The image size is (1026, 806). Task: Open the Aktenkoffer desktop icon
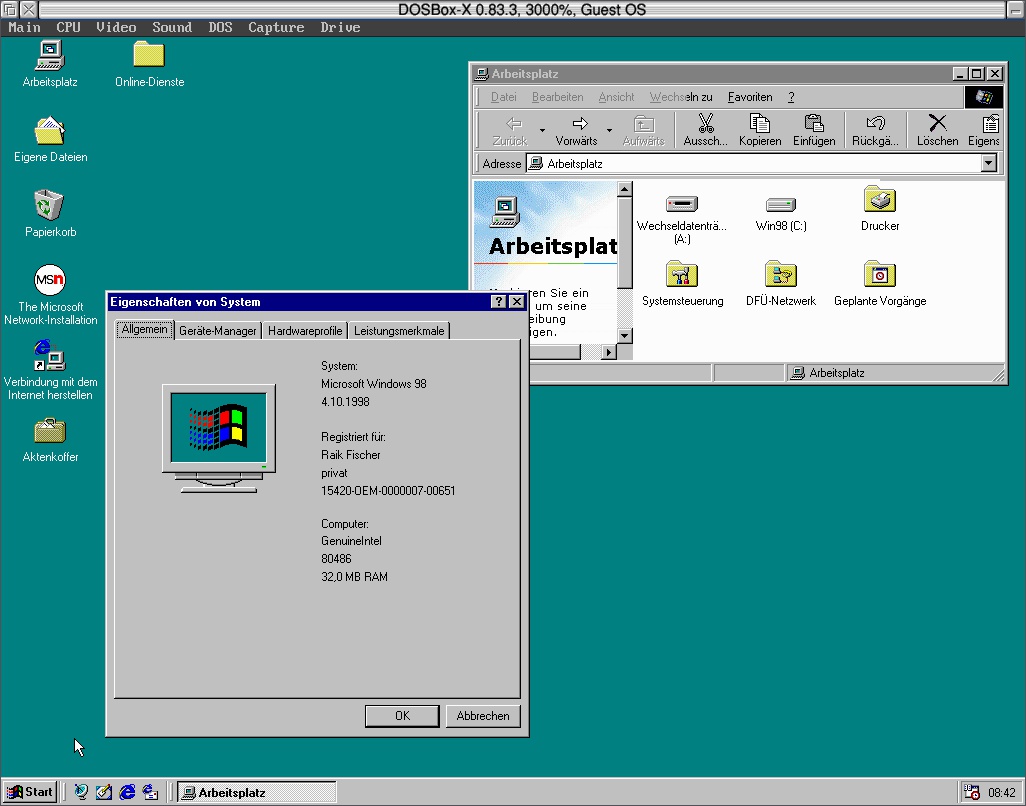coord(50,431)
